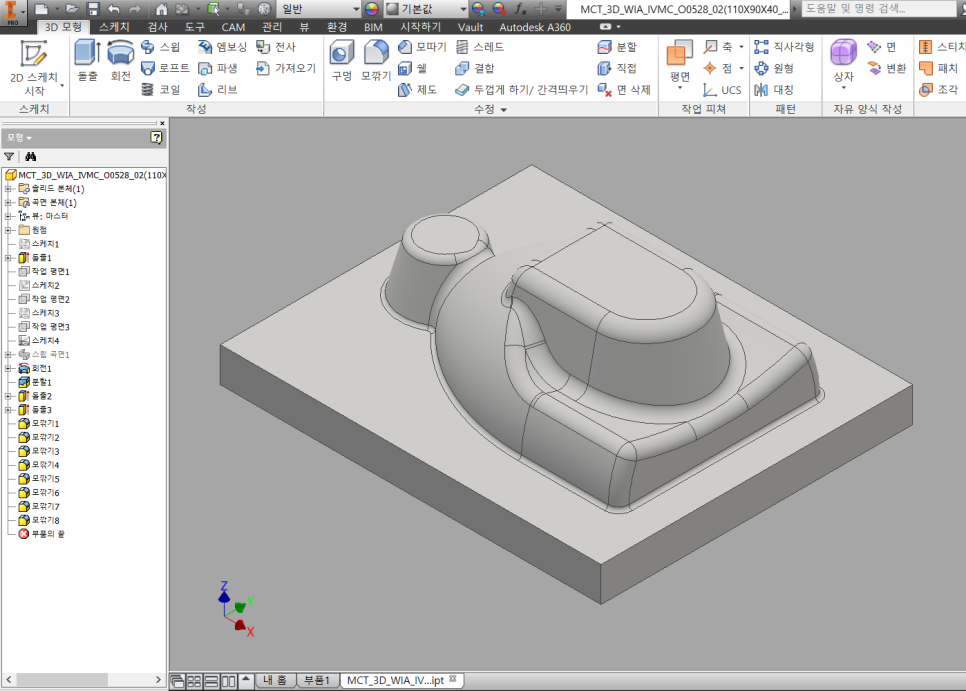This screenshot has width=966, height=691.
Task: Switch to the 검사 ribbon tab
Action: pos(158,27)
